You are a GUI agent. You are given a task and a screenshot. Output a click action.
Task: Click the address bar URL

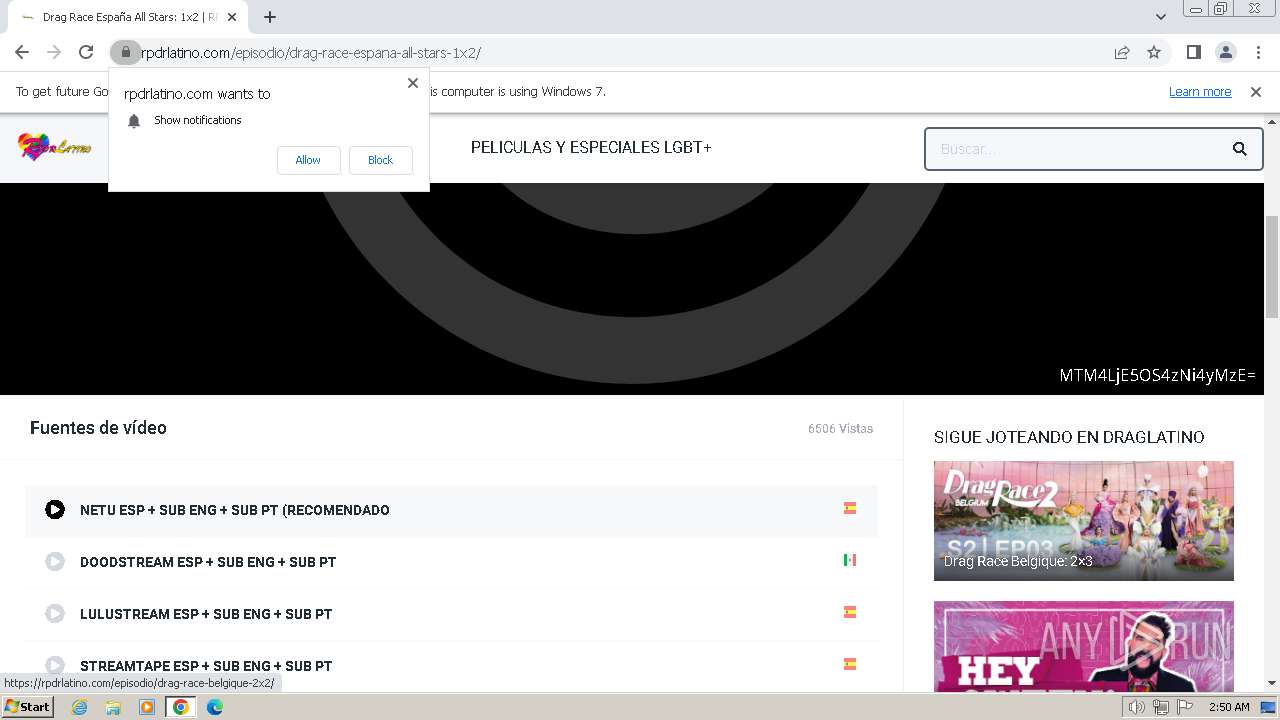tap(311, 53)
